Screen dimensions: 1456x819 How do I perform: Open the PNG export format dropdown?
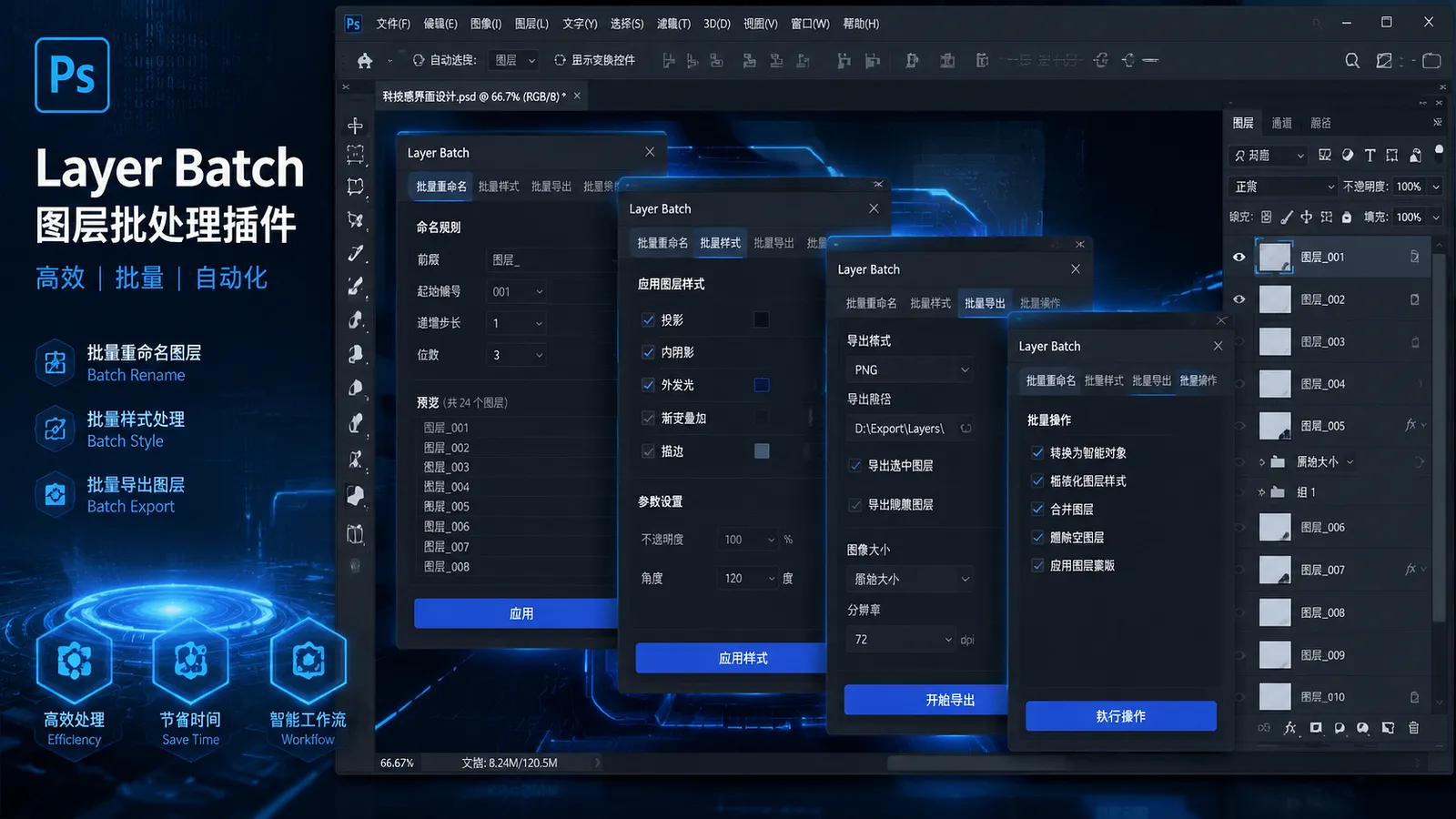pos(910,369)
